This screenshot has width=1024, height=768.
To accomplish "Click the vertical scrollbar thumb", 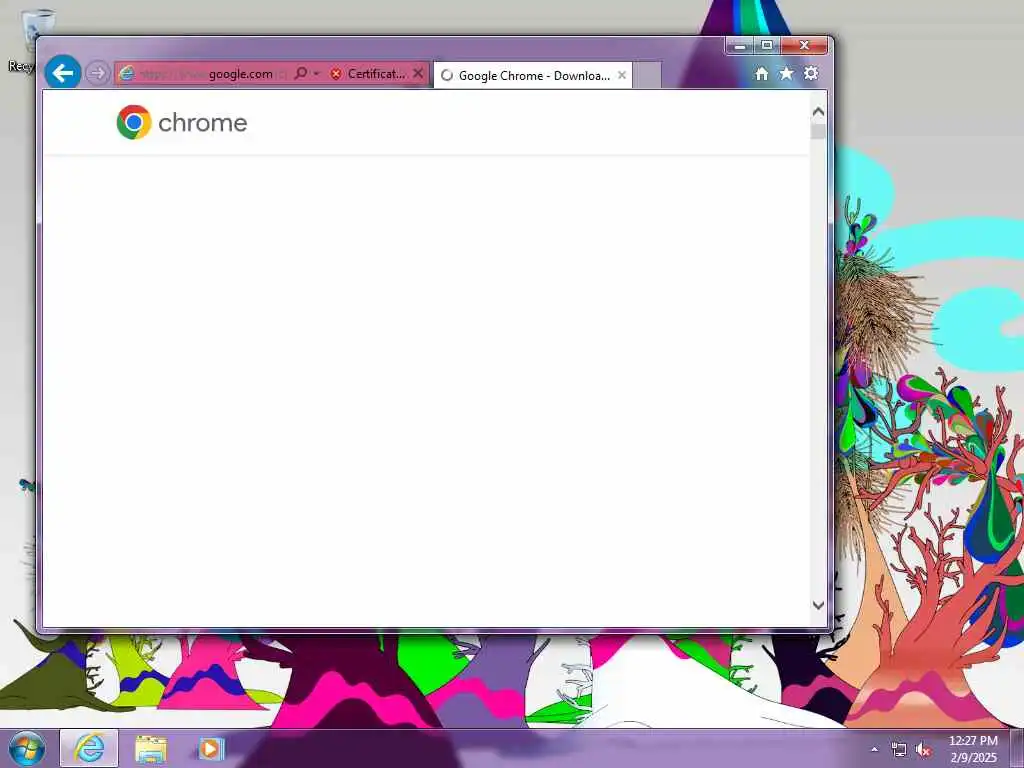I will [818, 131].
